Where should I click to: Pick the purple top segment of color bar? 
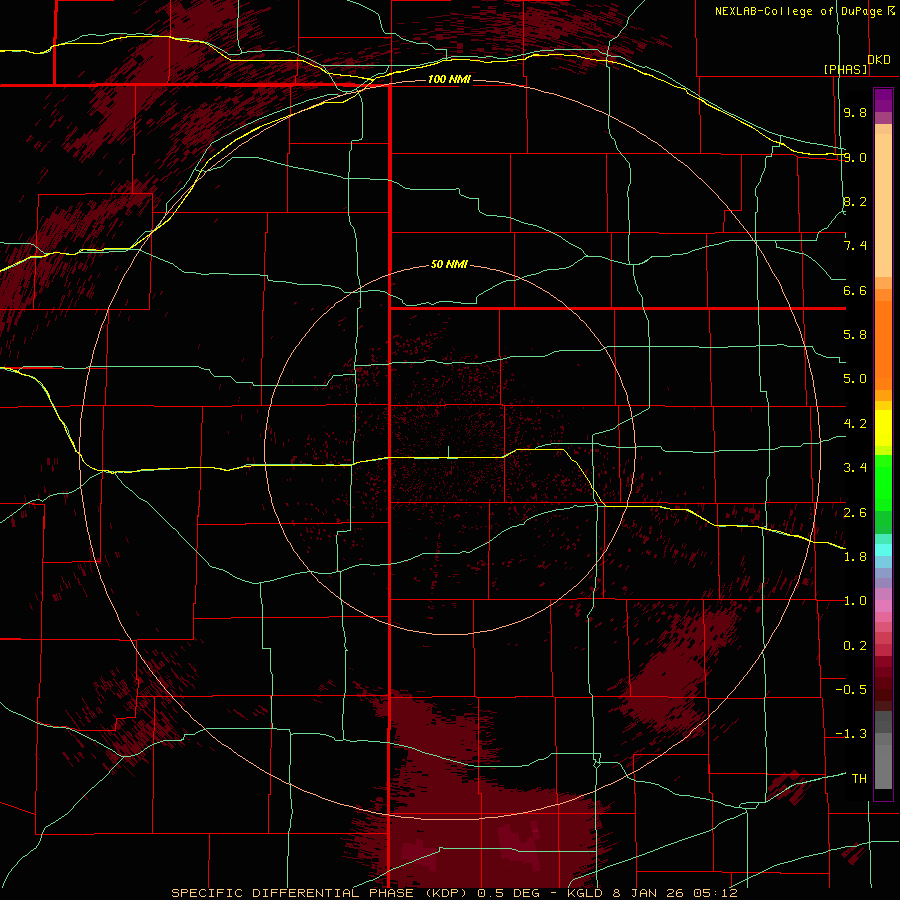point(883,100)
